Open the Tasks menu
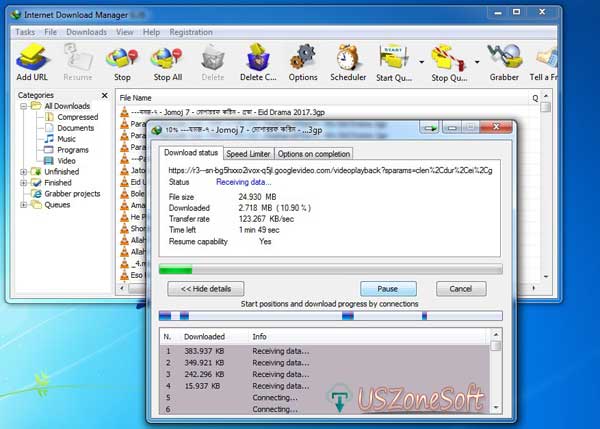Image resolution: width=600 pixels, height=429 pixels. pyautogui.click(x=25, y=32)
